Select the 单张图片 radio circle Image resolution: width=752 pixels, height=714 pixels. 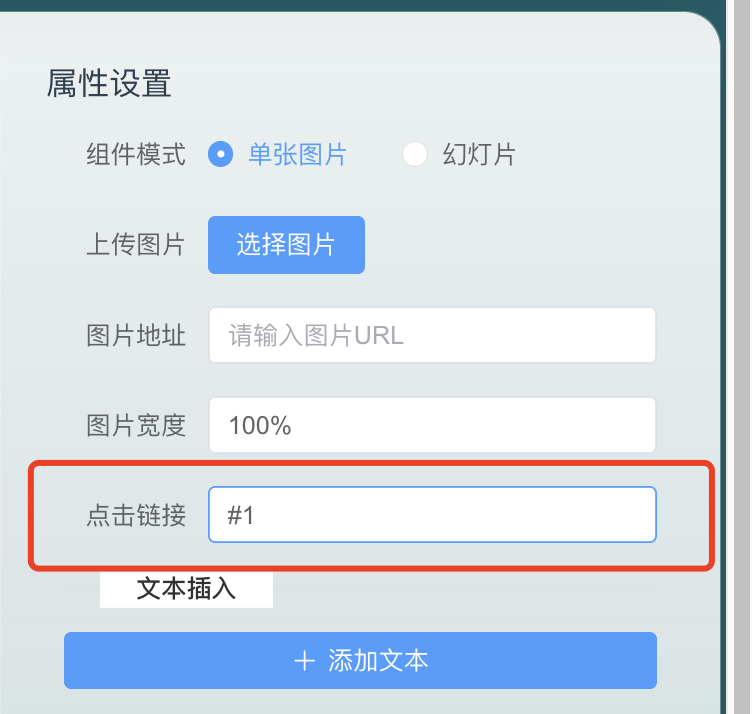click(220, 155)
